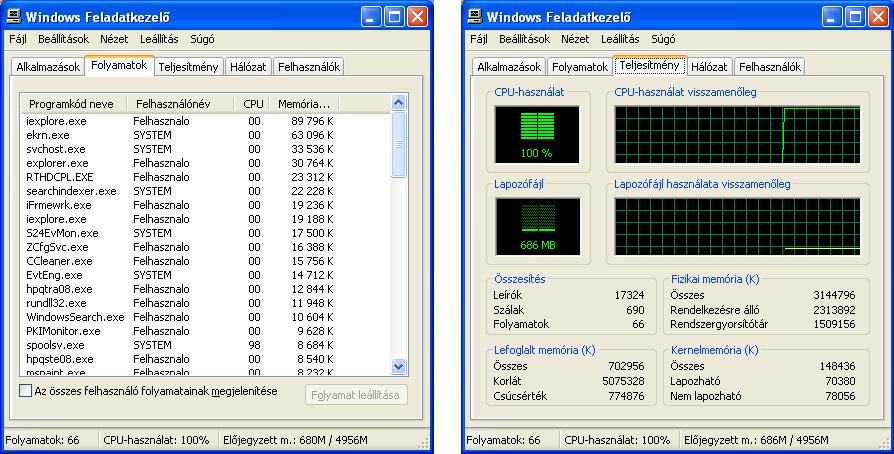Image resolution: width=894 pixels, height=454 pixels.
Task: Select the rundll32.exe process row
Action: click(205, 303)
